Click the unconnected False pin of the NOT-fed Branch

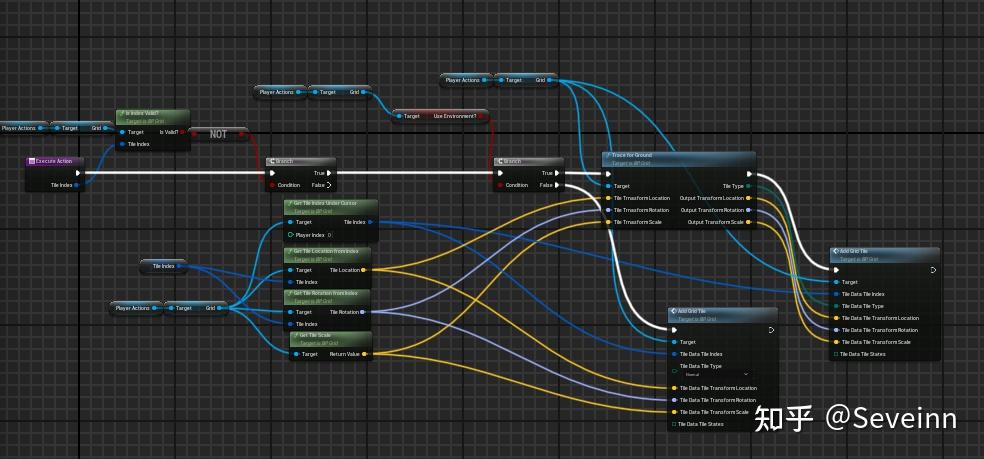[x=329, y=185]
